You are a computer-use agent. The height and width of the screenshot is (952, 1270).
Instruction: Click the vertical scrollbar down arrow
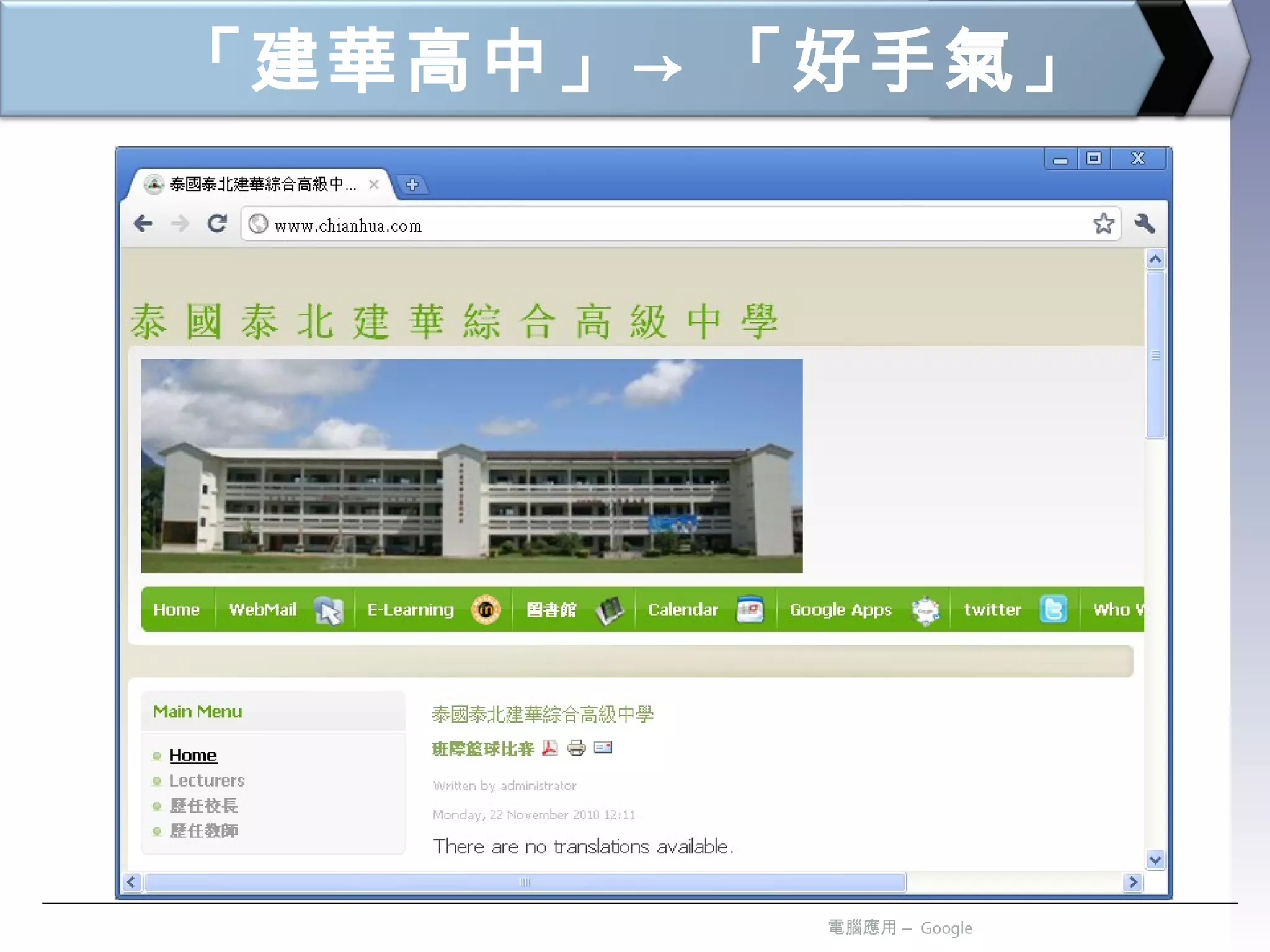[1155, 860]
